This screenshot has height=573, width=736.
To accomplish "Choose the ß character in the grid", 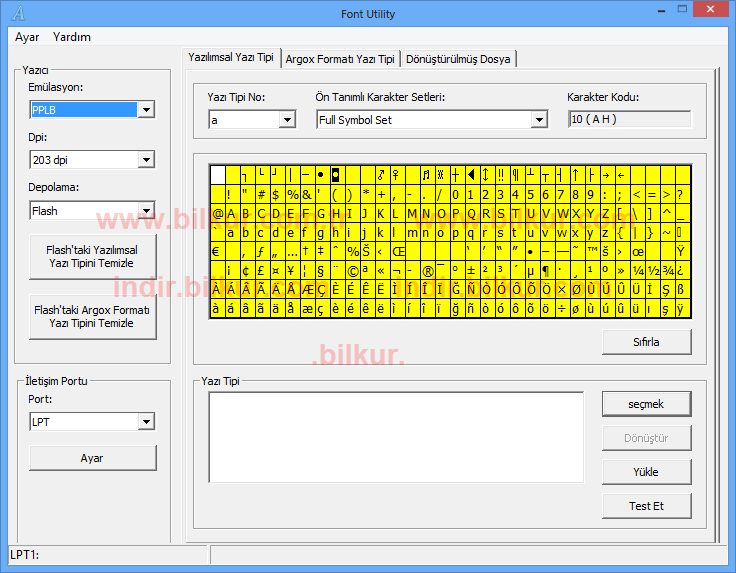I will click(680, 290).
